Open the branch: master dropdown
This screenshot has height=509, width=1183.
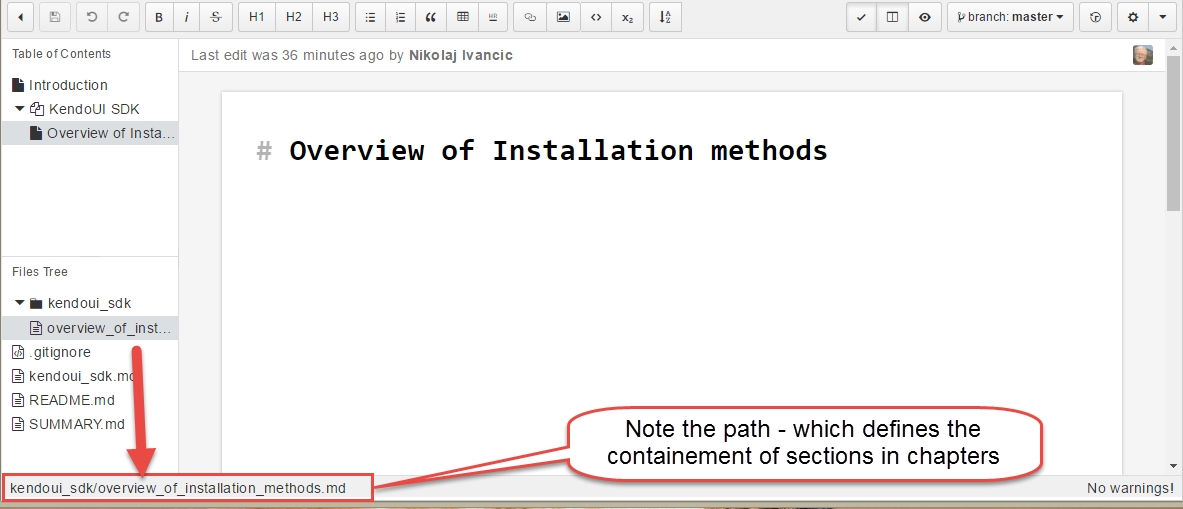point(1010,17)
